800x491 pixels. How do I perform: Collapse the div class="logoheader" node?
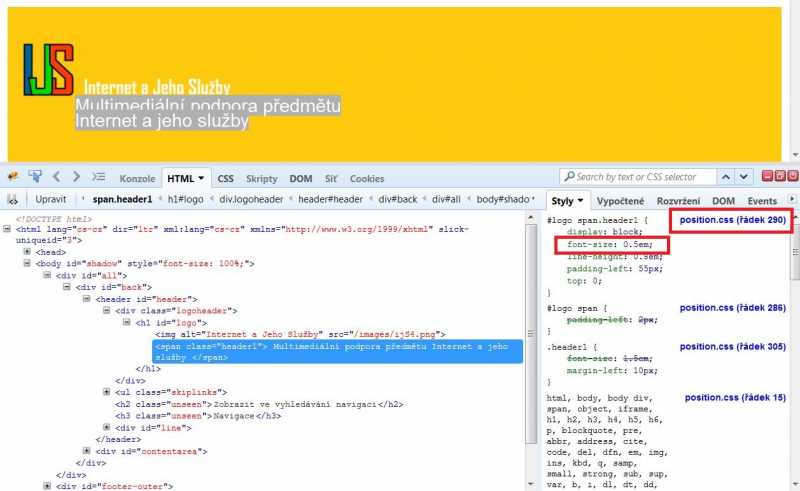click(107, 310)
